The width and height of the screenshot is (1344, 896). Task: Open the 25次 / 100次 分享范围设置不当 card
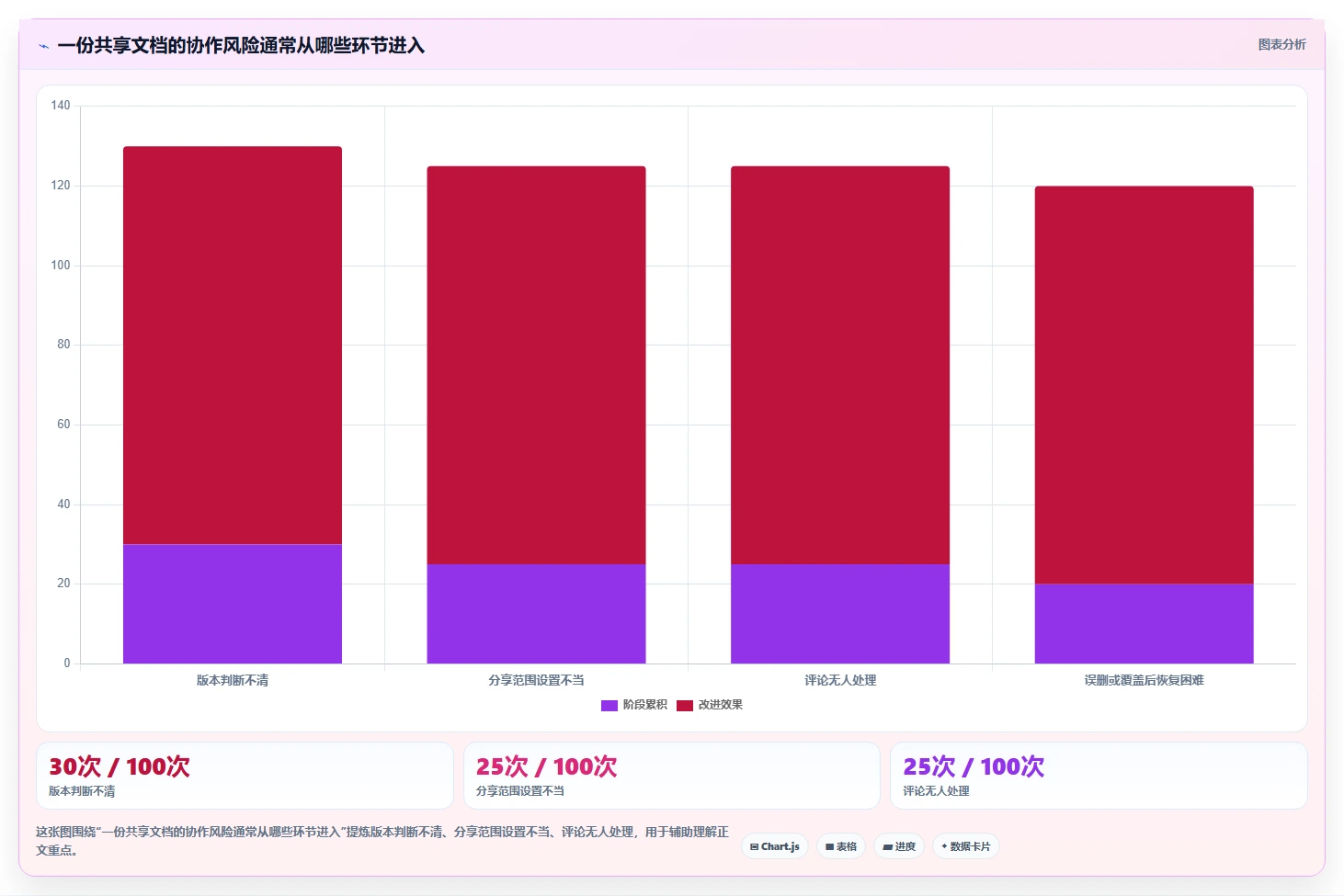(x=672, y=776)
